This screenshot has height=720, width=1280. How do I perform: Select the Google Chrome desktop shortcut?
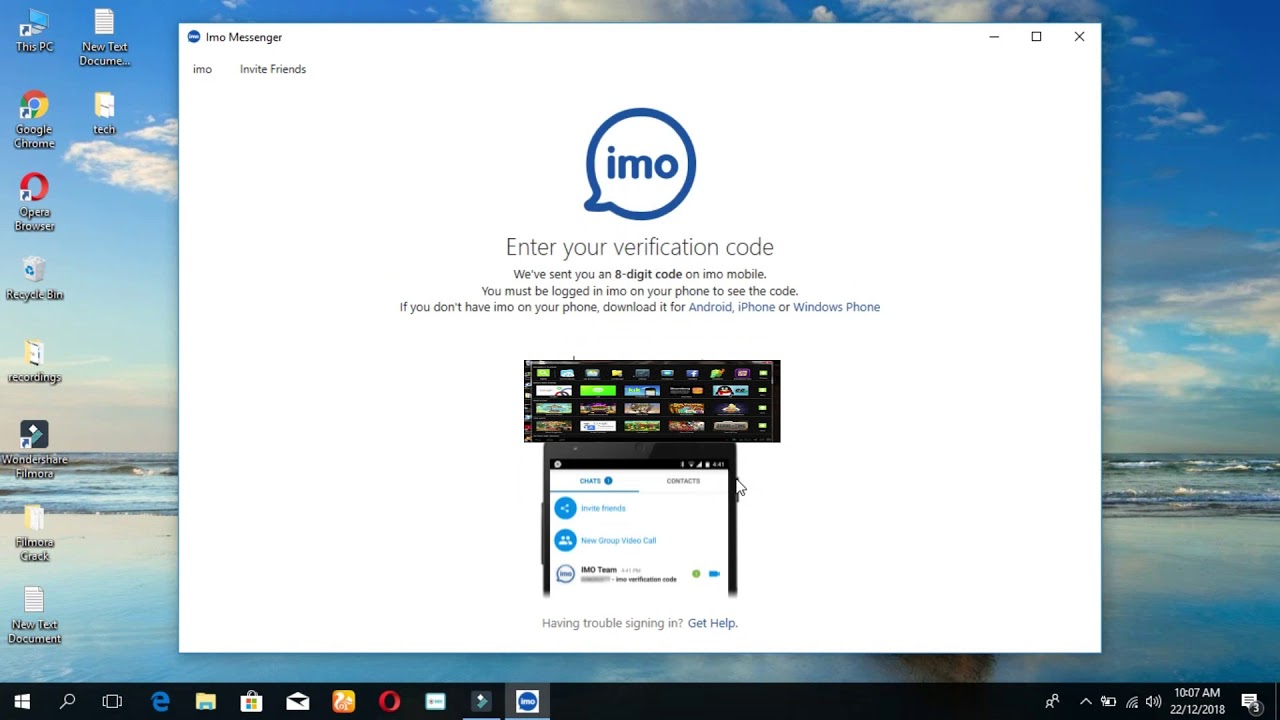(x=34, y=120)
